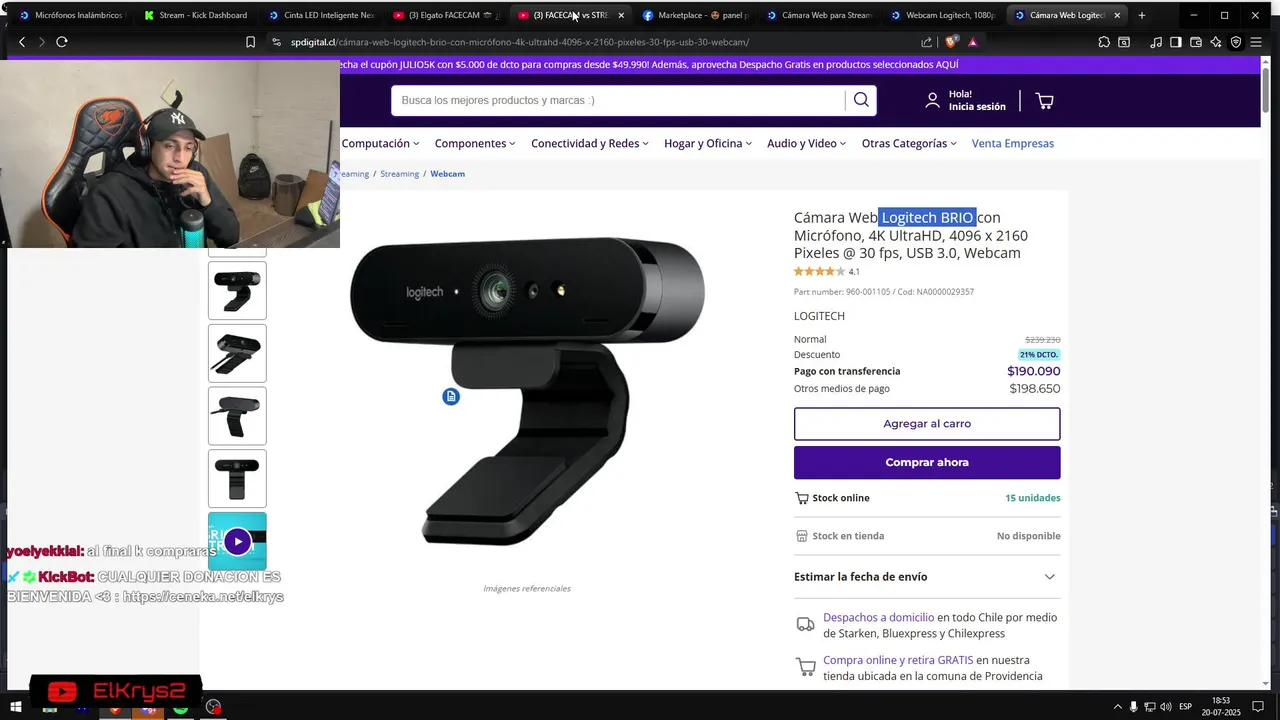Open Venta Empresas link
The image size is (1280, 720).
tap(1012, 143)
